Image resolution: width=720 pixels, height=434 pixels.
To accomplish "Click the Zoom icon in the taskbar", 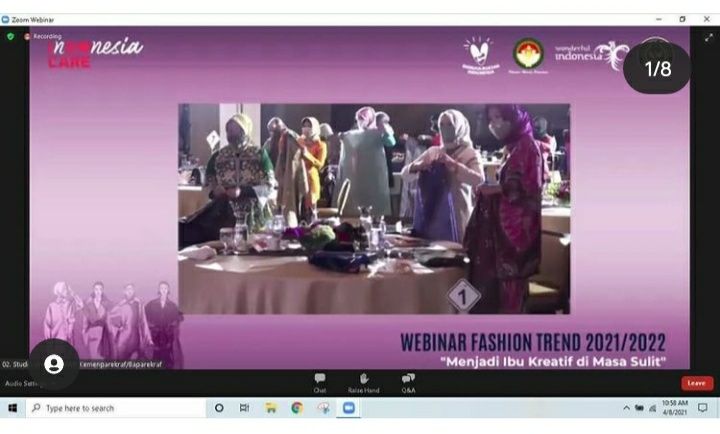I will pos(349,408).
